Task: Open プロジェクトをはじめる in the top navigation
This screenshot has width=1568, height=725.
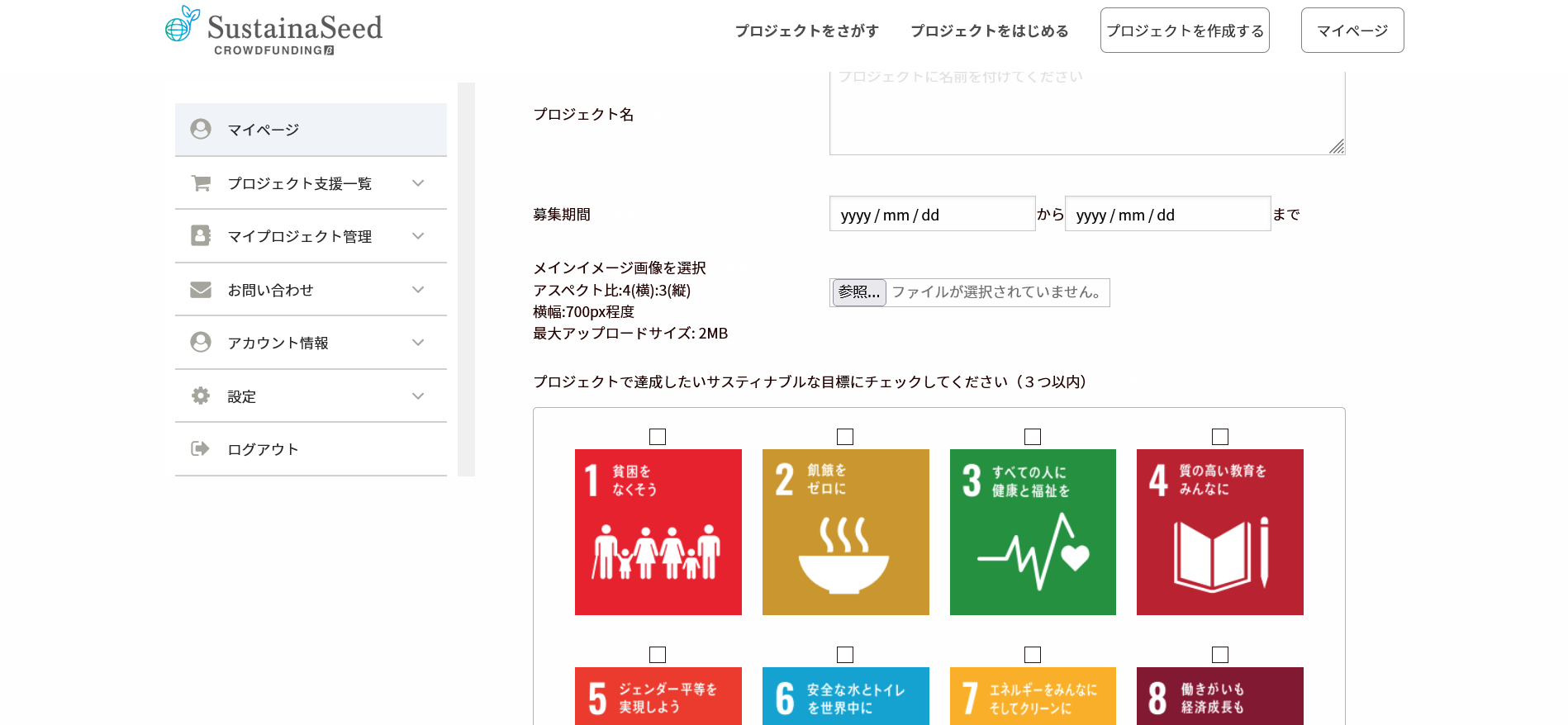Action: click(990, 31)
